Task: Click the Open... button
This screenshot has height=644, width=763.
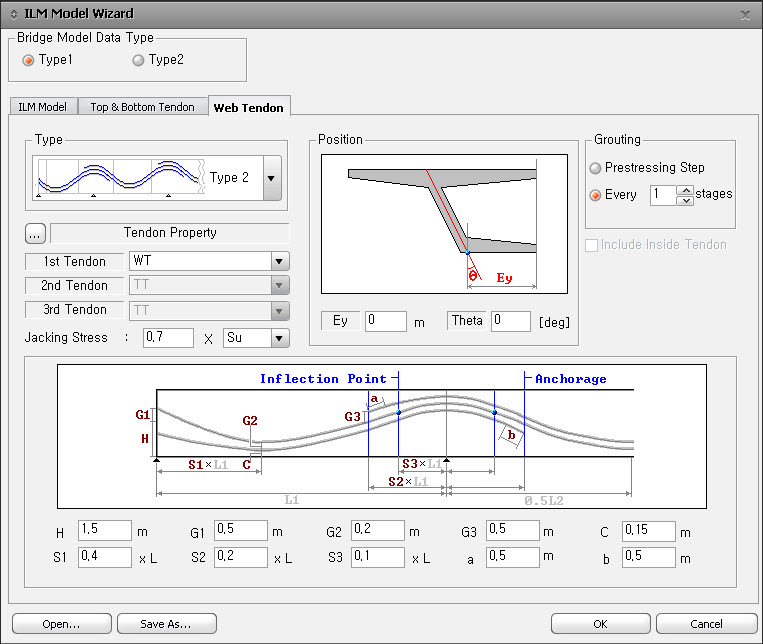Action: pyautogui.click(x=61, y=624)
